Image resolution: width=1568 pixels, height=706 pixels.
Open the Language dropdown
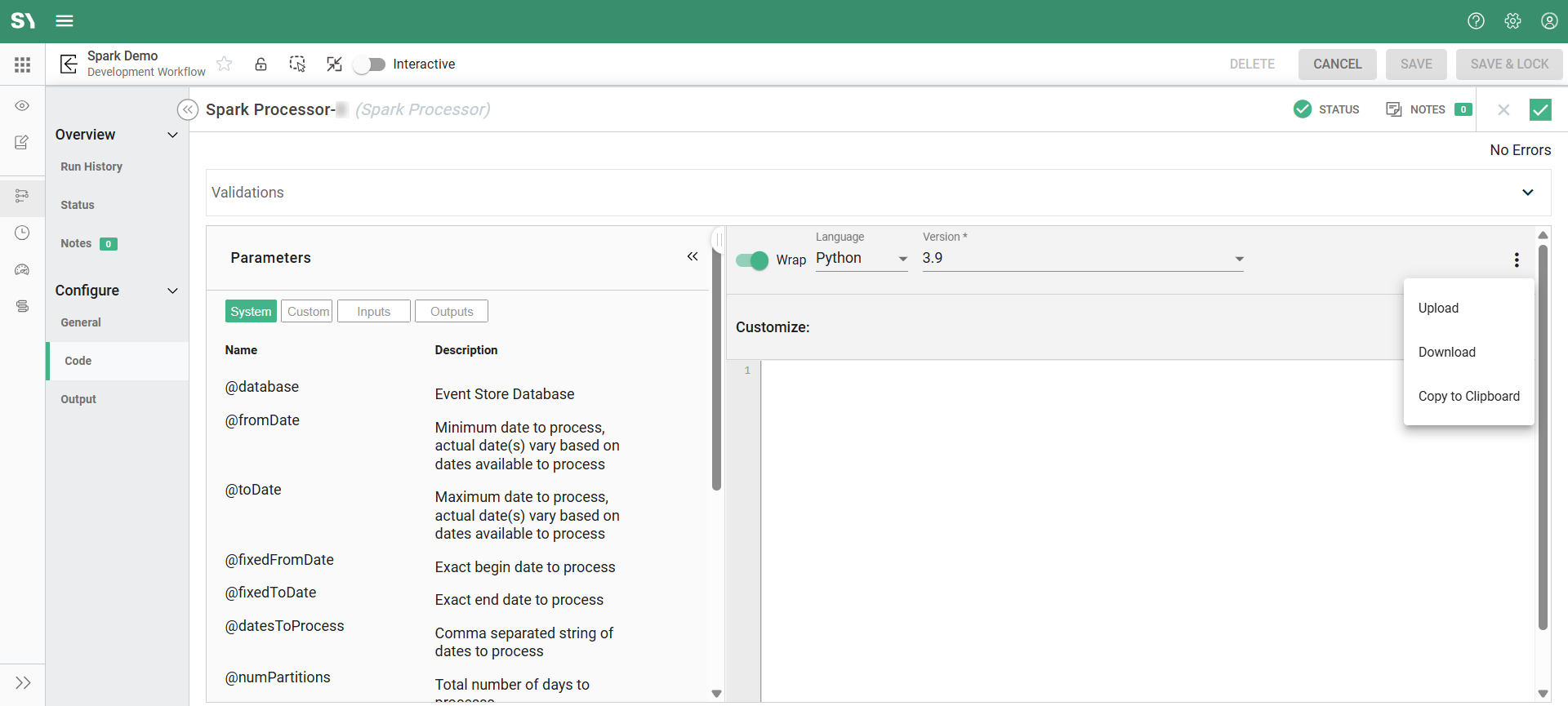[862, 259]
